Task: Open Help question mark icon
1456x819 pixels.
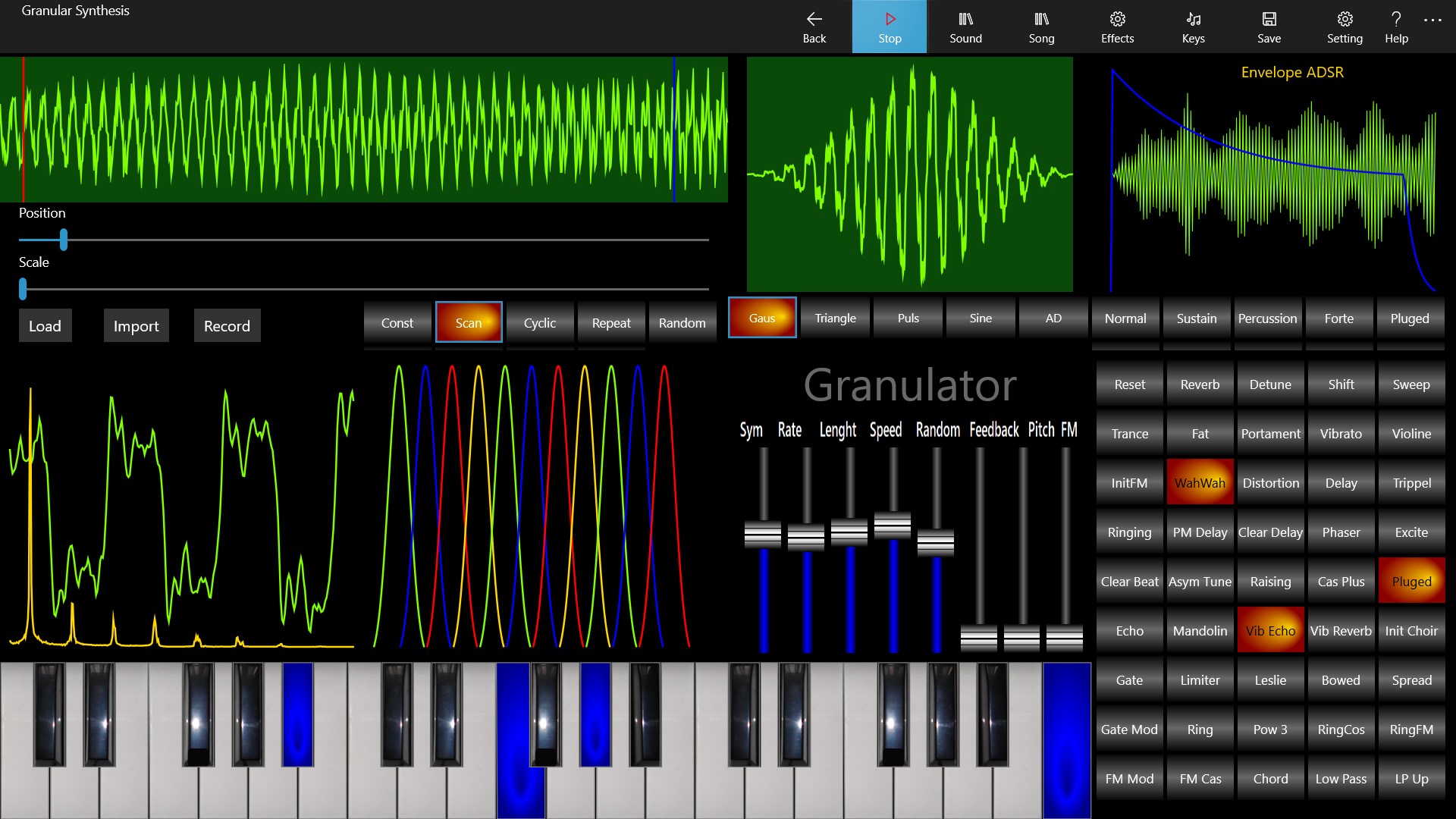Action: point(1396,20)
